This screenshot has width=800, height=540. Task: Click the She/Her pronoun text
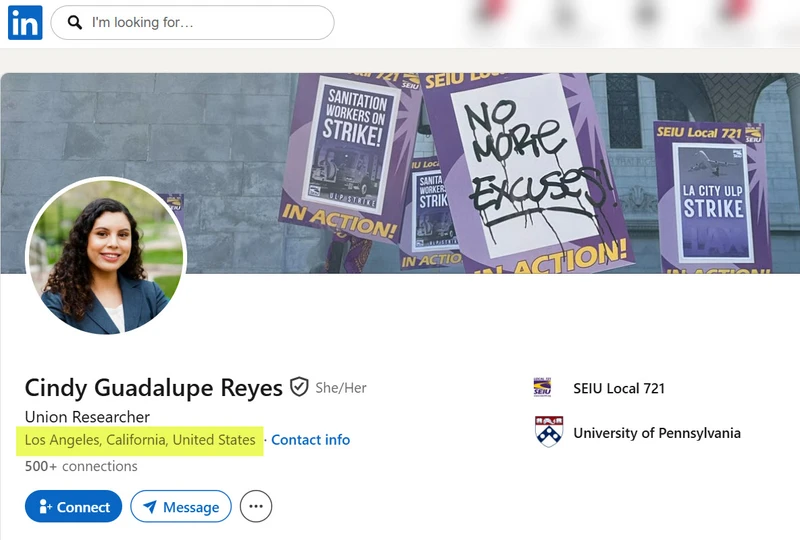[x=341, y=388]
